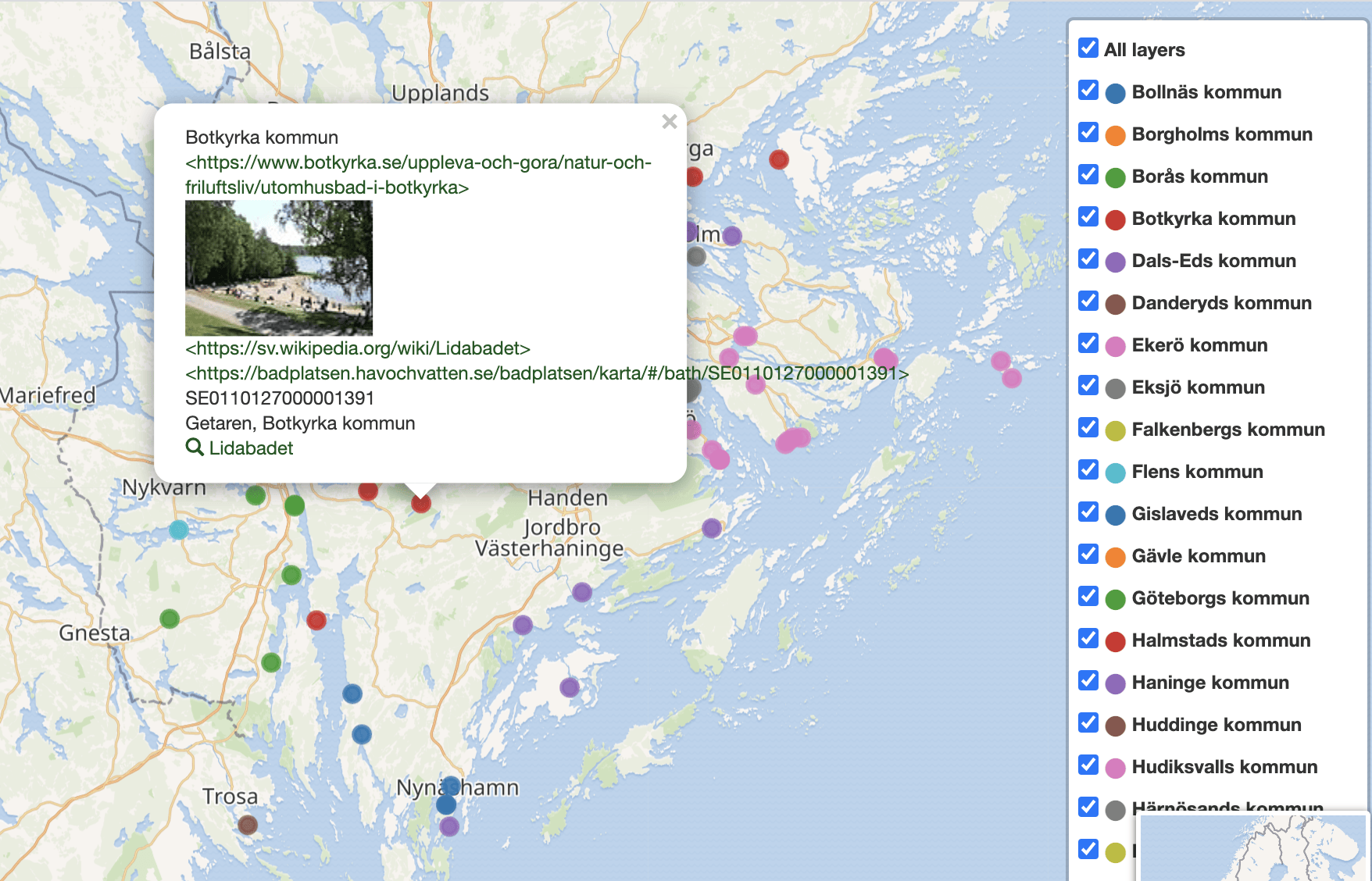1372x881 pixels.
Task: Open the Wikipedia Lidabadet link
Action: pyautogui.click(x=358, y=348)
